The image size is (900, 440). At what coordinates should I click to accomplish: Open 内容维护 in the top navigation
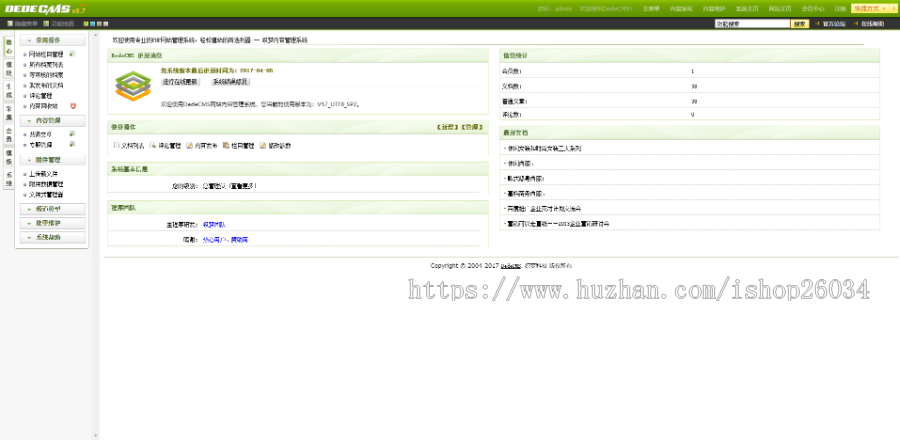[x=714, y=9]
